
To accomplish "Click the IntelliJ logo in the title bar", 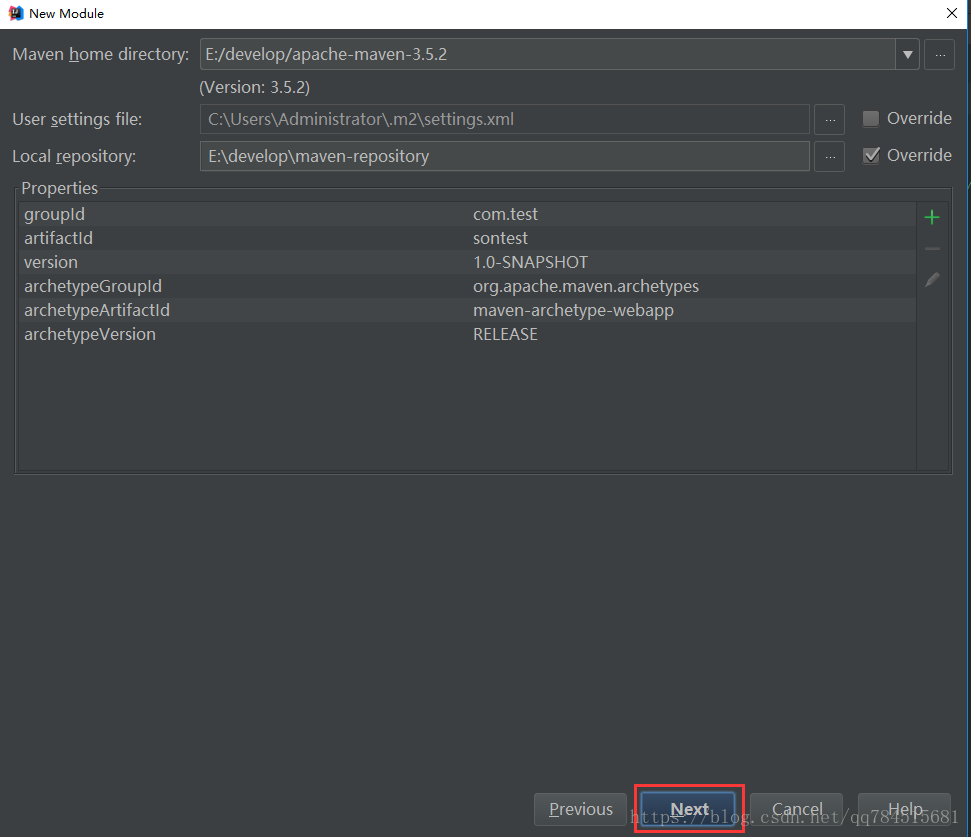I will pyautogui.click(x=16, y=13).
